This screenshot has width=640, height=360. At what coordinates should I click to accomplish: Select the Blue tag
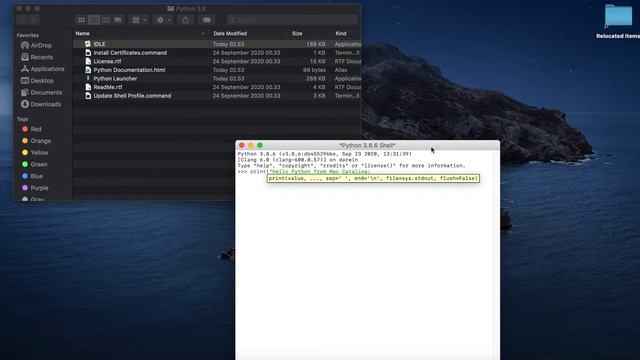pyautogui.click(x=32, y=176)
